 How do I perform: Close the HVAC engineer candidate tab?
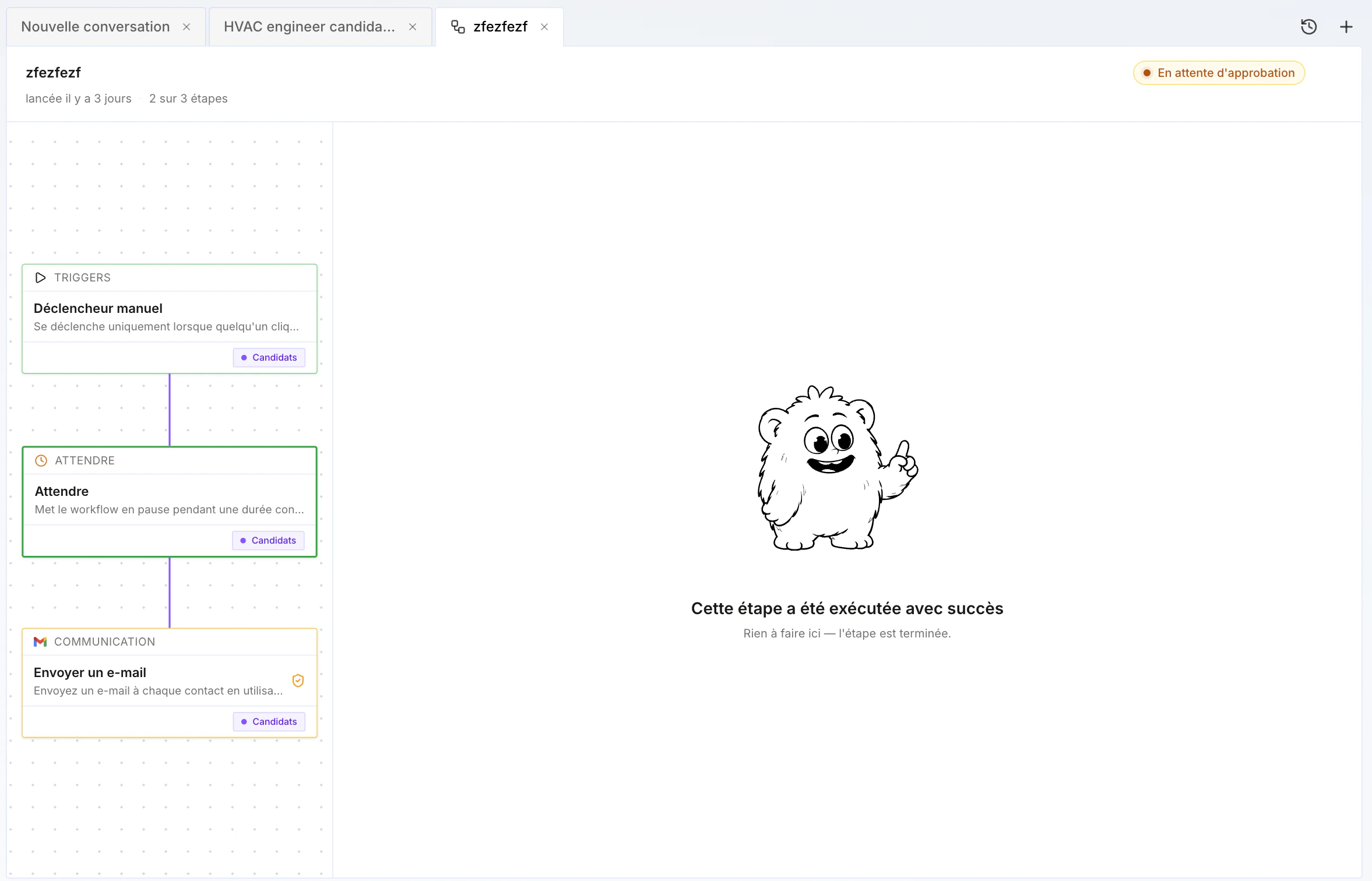[413, 27]
